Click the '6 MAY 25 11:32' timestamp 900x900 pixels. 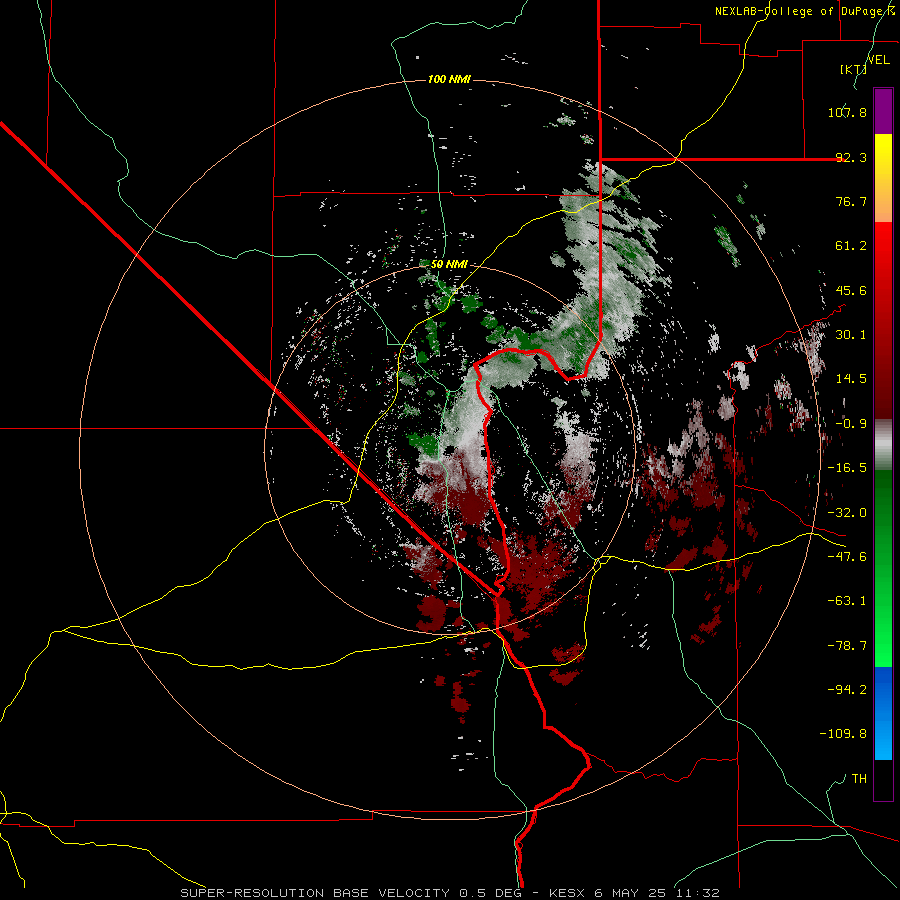point(657,893)
